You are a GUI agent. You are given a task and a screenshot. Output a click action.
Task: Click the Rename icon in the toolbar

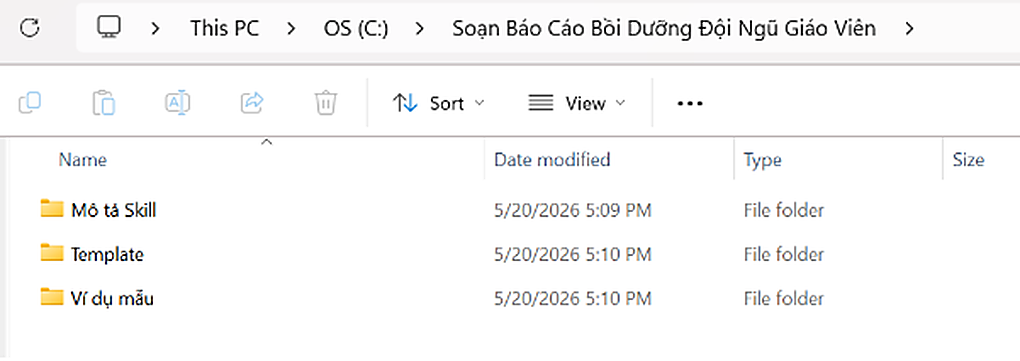(x=178, y=103)
